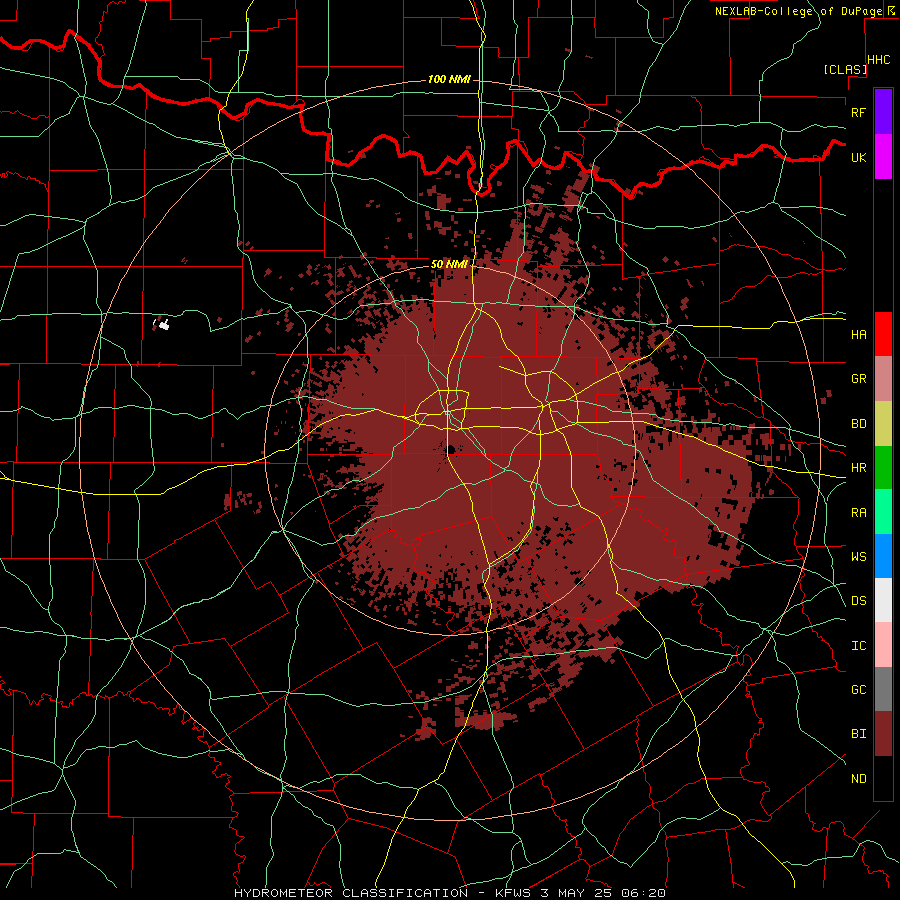Click the GR pink legend swatch

click(x=883, y=378)
